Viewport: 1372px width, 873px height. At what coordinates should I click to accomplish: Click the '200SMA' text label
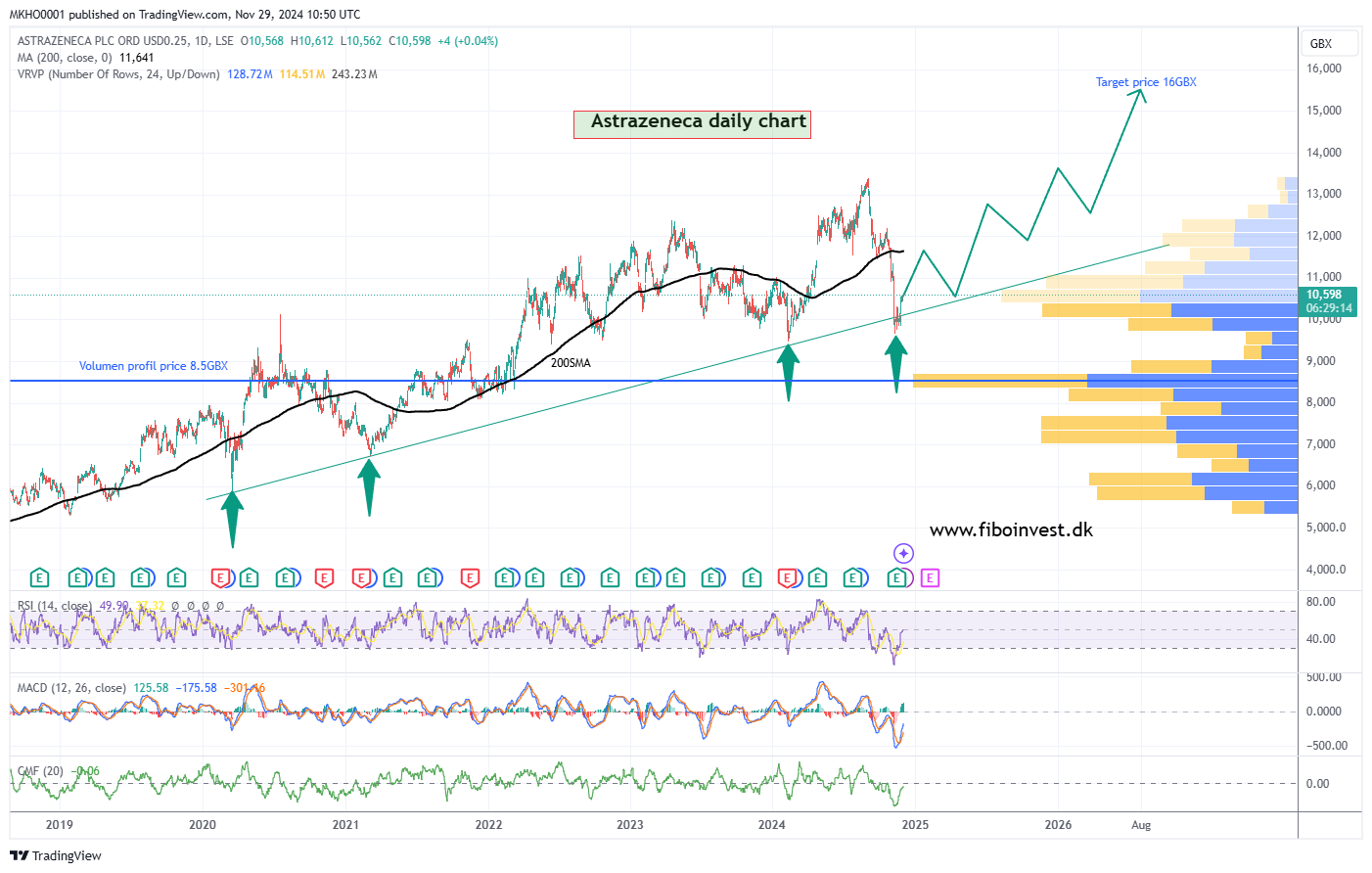(x=571, y=363)
